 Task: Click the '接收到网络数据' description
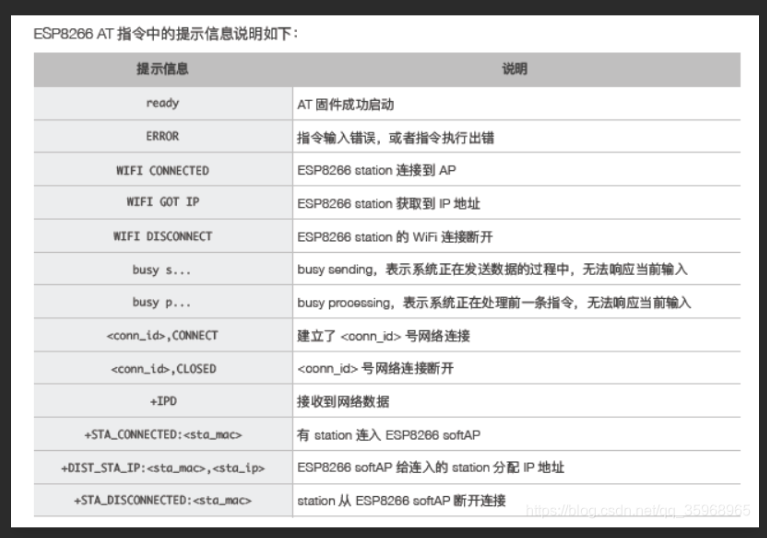[343, 402]
